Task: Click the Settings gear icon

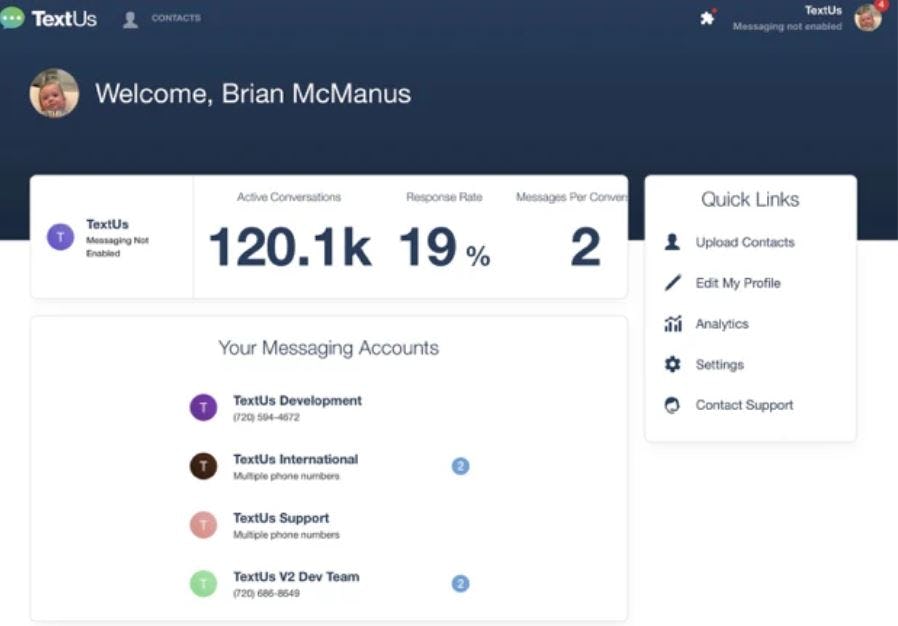Action: tap(673, 364)
